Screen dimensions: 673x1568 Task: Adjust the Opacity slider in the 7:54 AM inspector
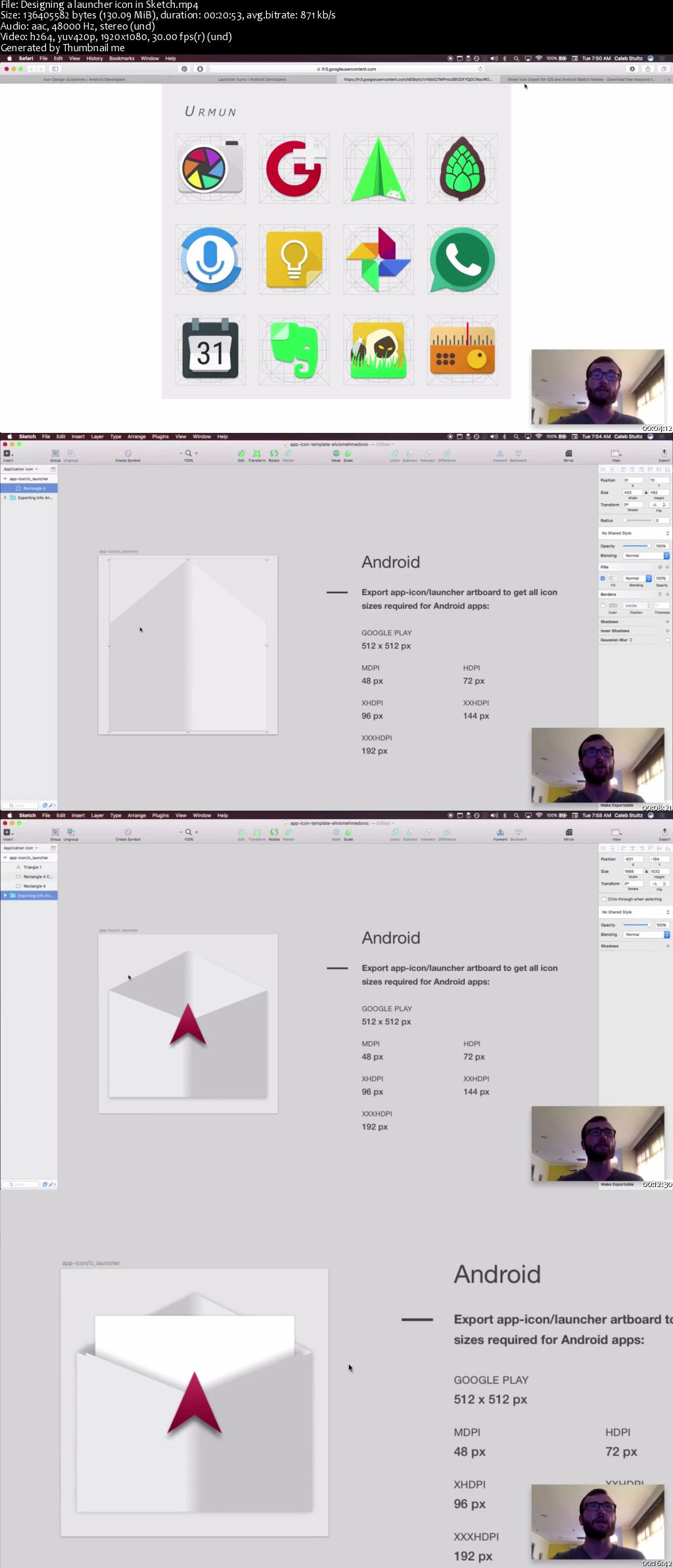tap(637, 546)
